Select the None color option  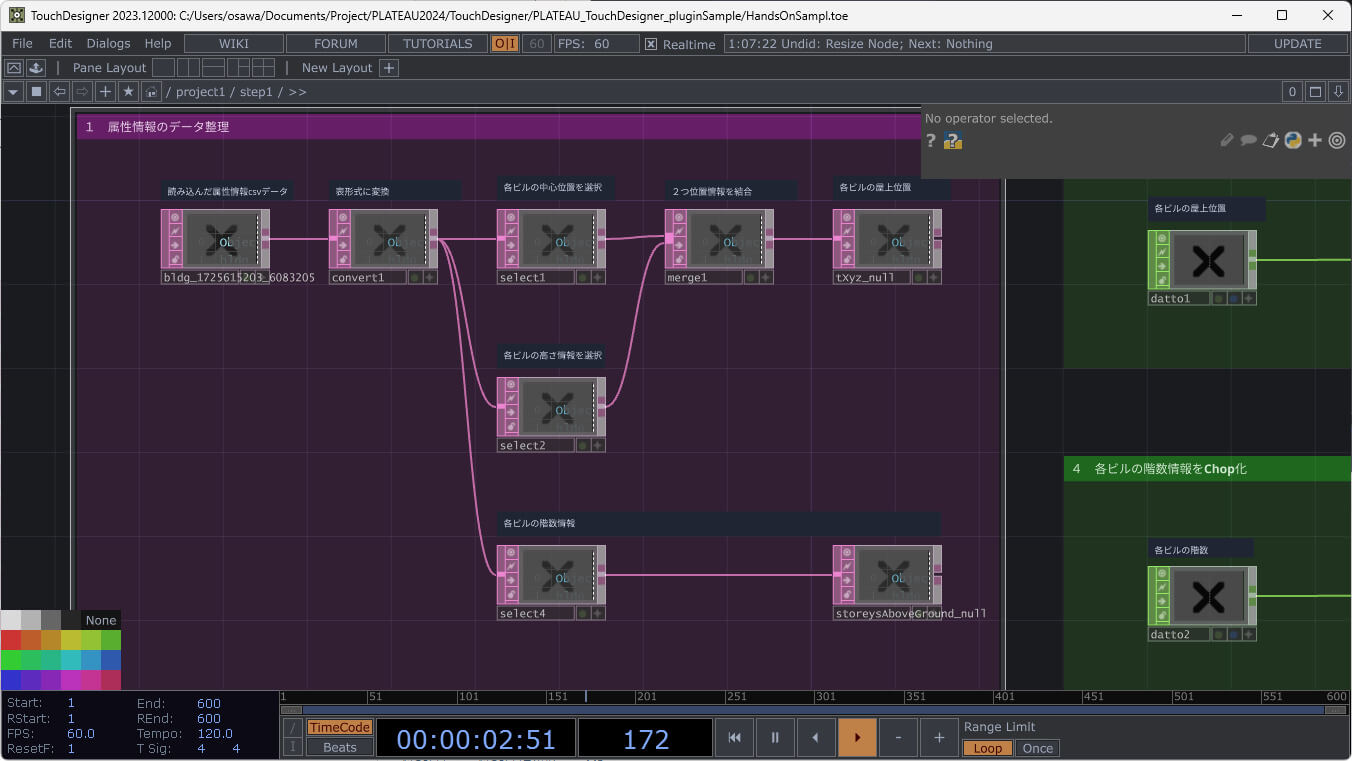click(101, 620)
